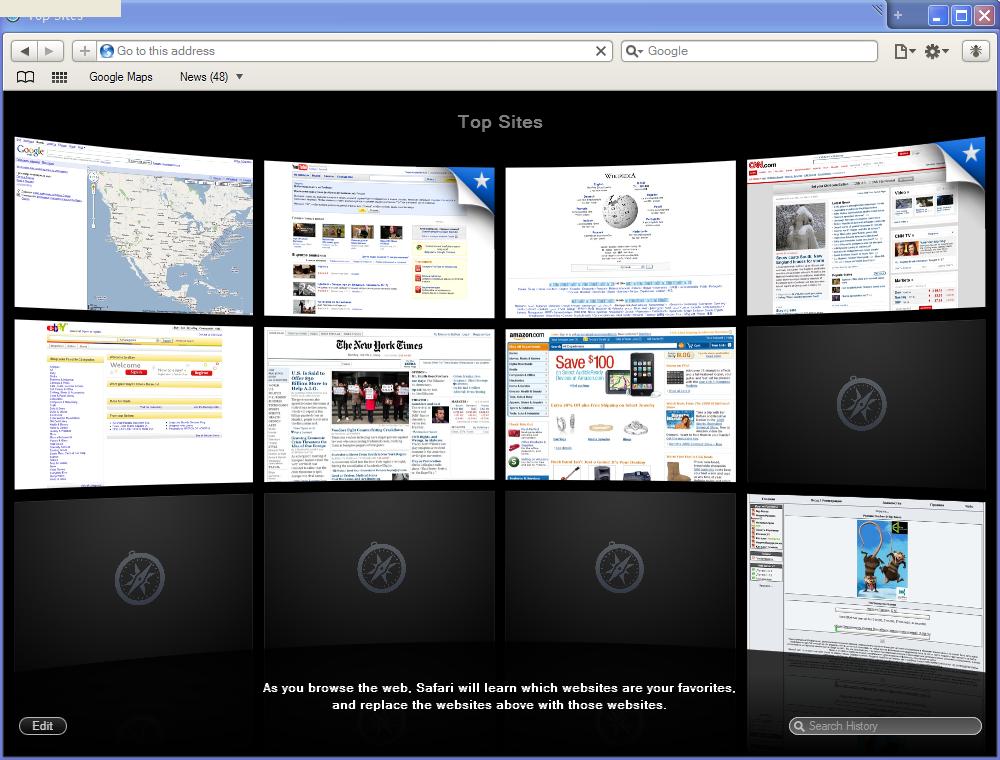Click the Edit button
The image size is (1000, 760).
pyautogui.click(x=43, y=726)
